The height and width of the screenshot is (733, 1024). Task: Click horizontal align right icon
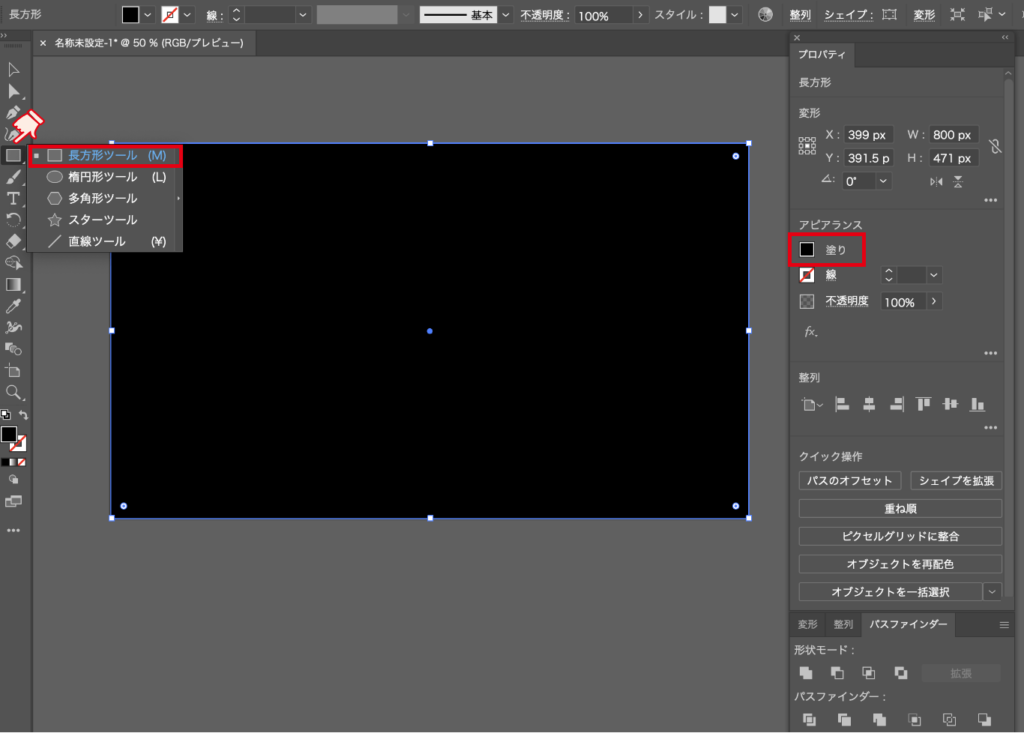coord(897,404)
